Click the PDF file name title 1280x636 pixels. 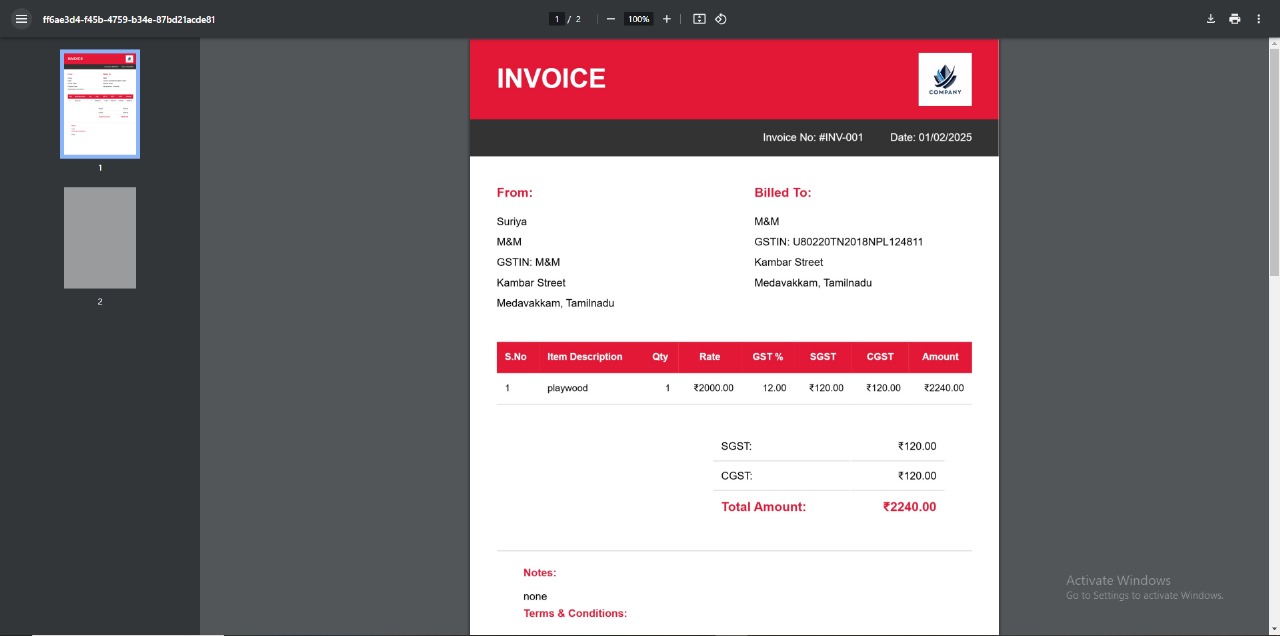click(x=129, y=19)
